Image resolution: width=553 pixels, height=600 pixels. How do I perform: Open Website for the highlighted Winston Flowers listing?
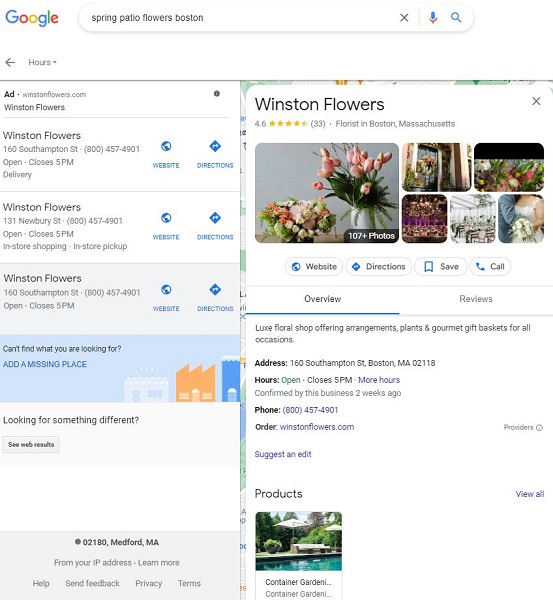(166, 298)
